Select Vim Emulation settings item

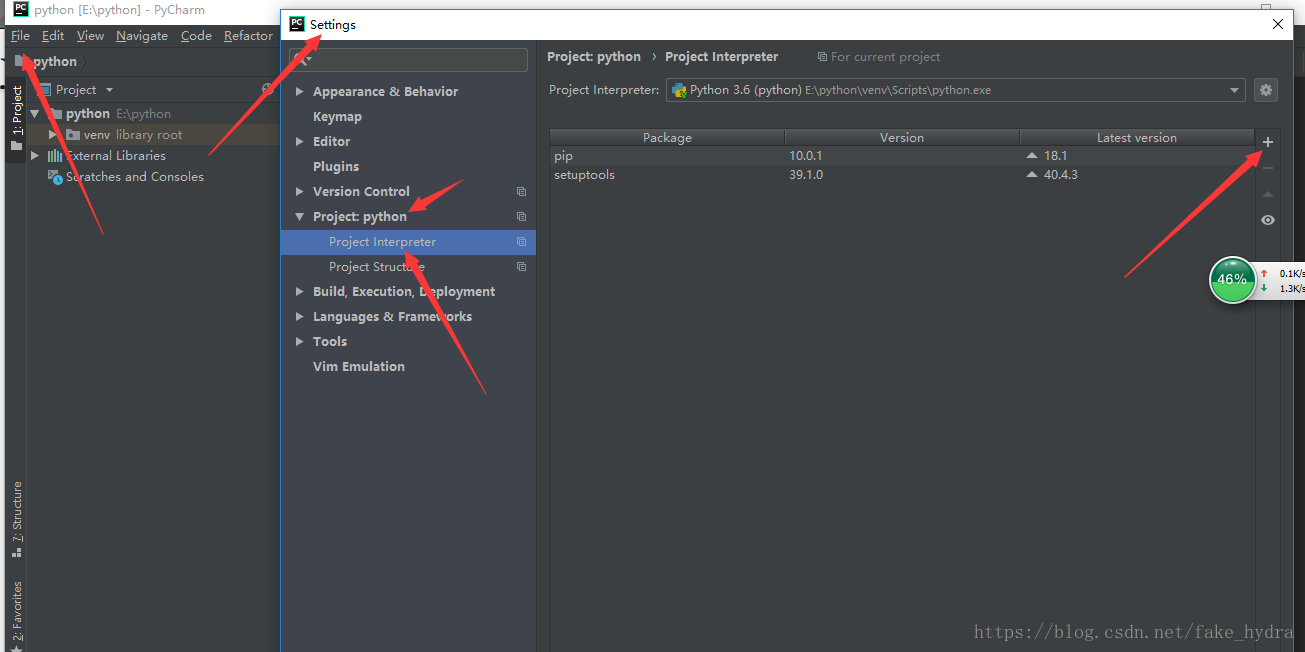pyautogui.click(x=359, y=366)
